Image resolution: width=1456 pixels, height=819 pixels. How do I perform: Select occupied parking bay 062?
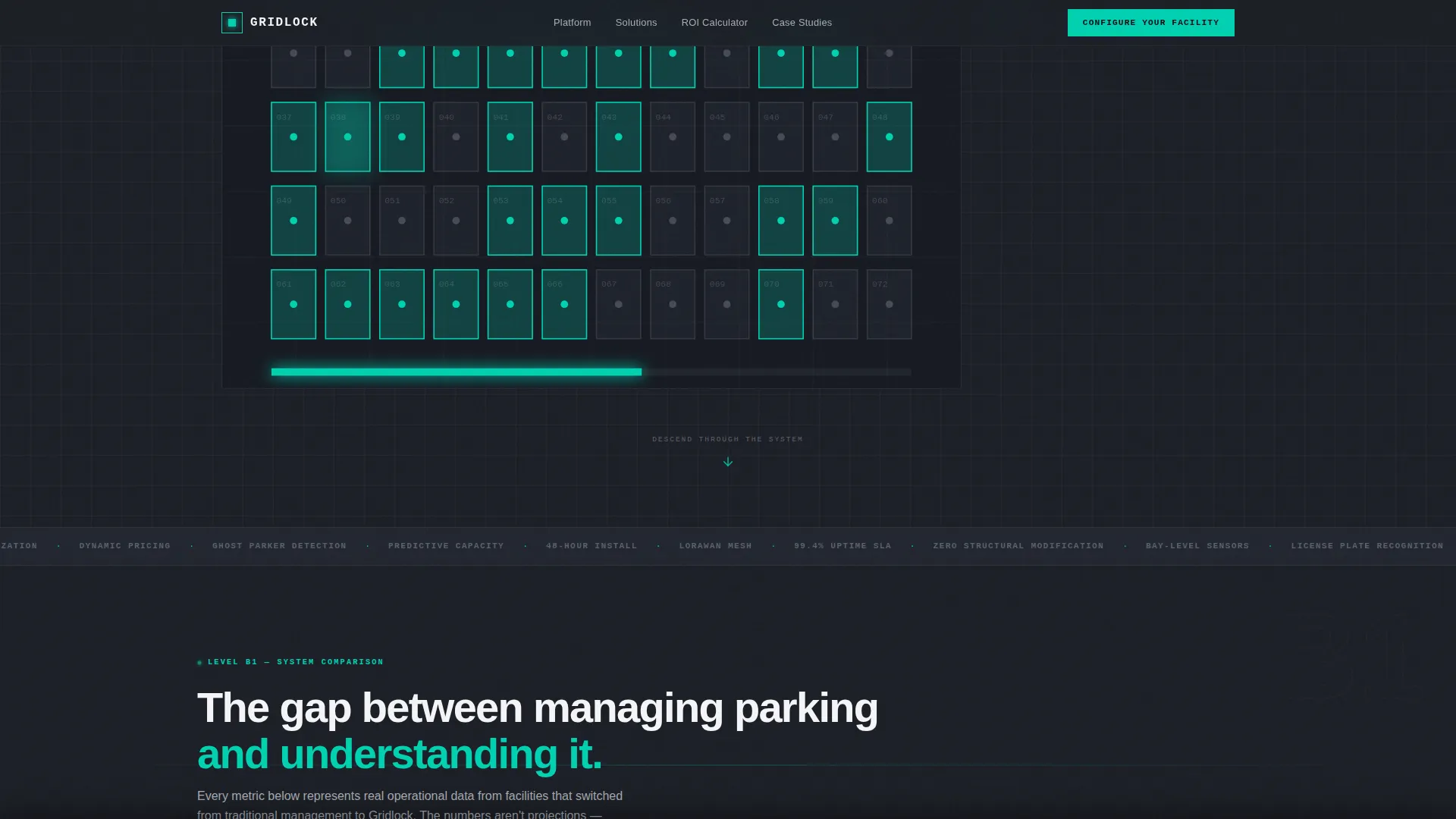point(347,304)
